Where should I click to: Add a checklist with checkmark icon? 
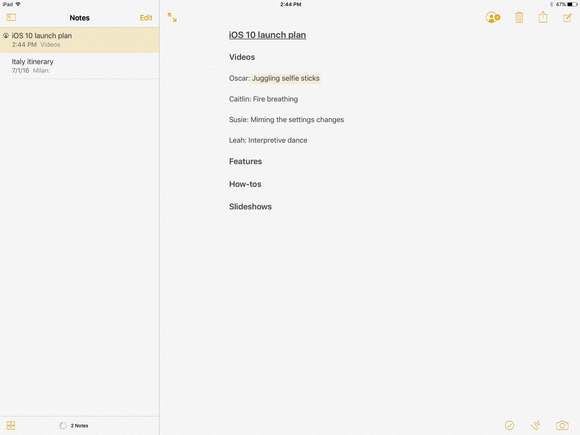pyautogui.click(x=509, y=425)
